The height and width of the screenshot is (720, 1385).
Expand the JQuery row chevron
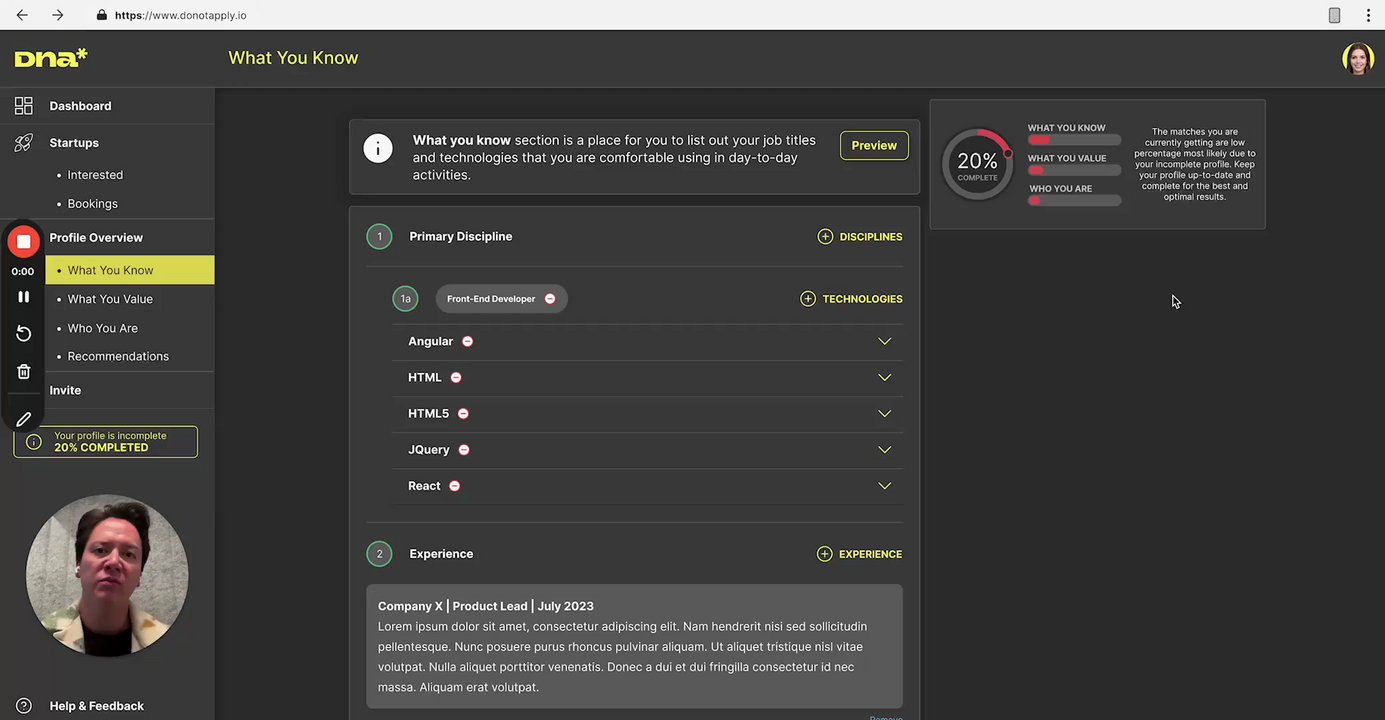[x=884, y=450]
